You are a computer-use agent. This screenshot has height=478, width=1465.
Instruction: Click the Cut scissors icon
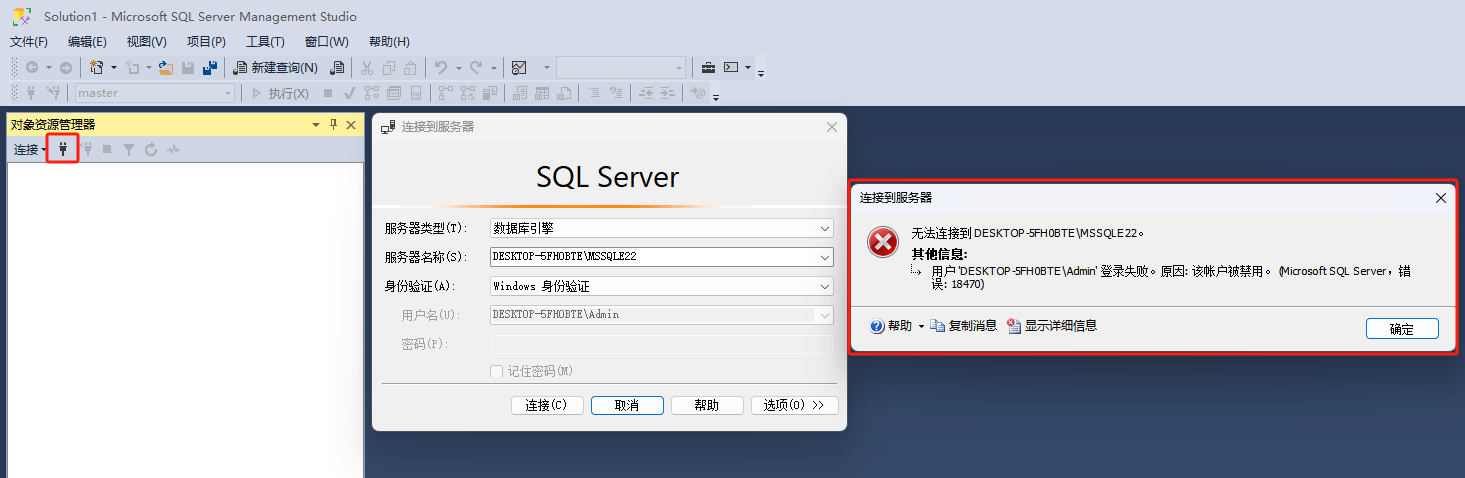tap(367, 67)
